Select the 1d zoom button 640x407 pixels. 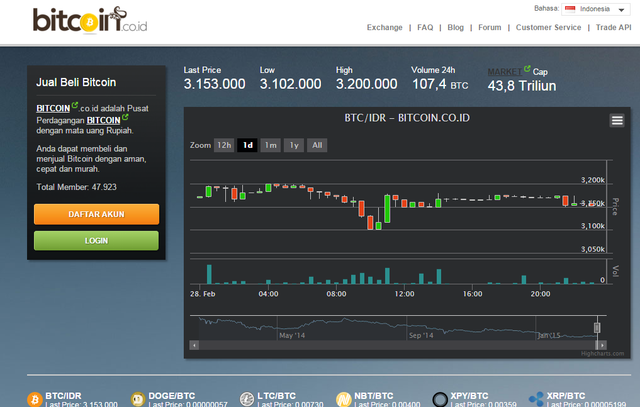pos(247,145)
